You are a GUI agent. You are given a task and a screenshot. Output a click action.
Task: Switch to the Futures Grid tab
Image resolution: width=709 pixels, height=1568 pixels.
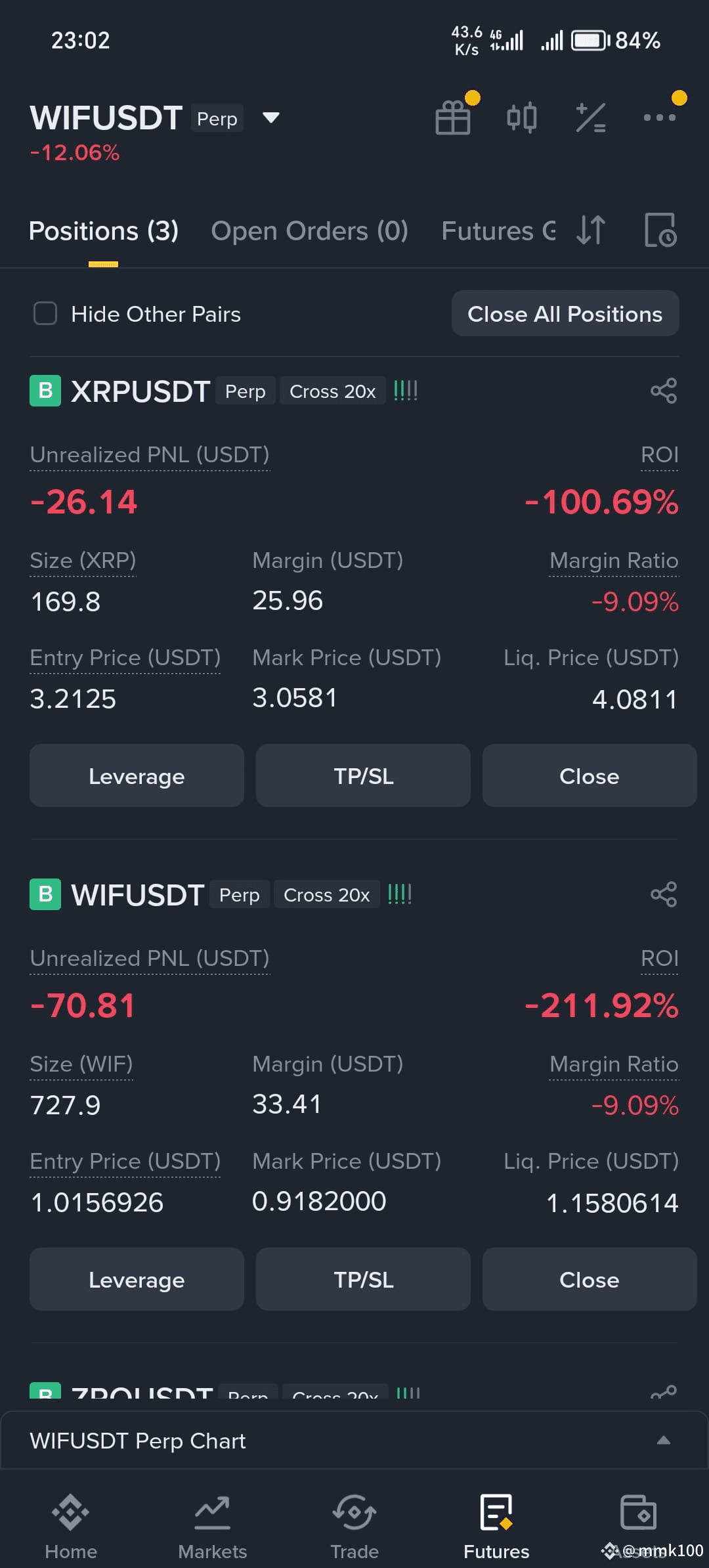tap(498, 231)
